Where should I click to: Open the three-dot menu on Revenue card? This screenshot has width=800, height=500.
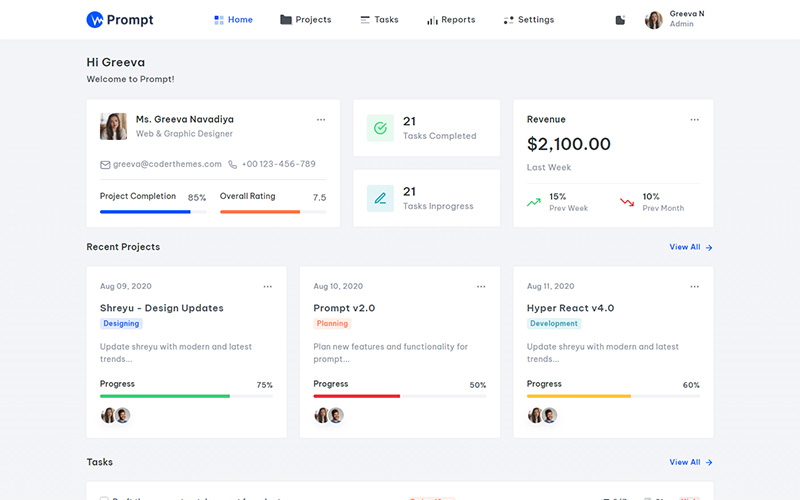pyautogui.click(x=694, y=120)
